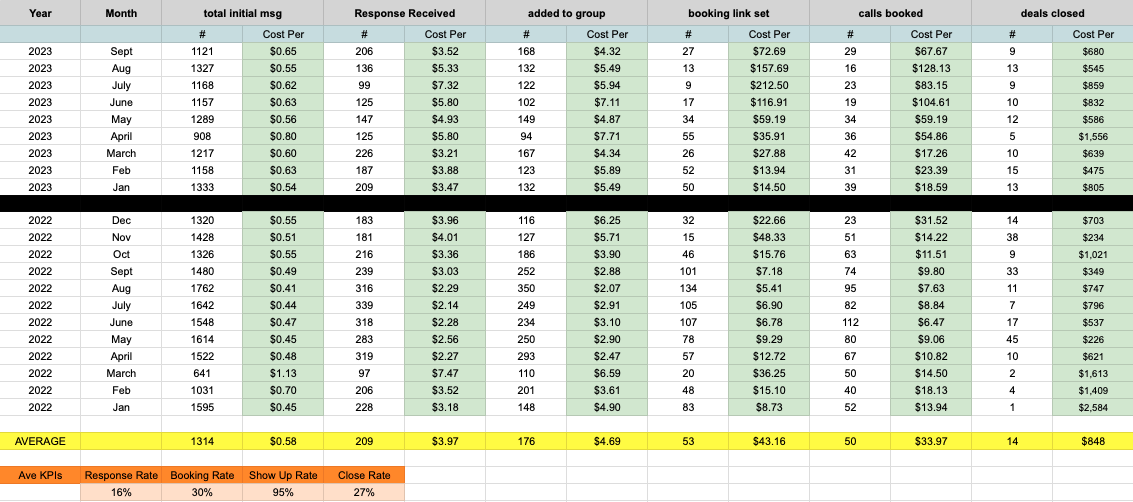Click the Booking Rate header cell
The width and height of the screenshot is (1133, 502).
tap(202, 475)
